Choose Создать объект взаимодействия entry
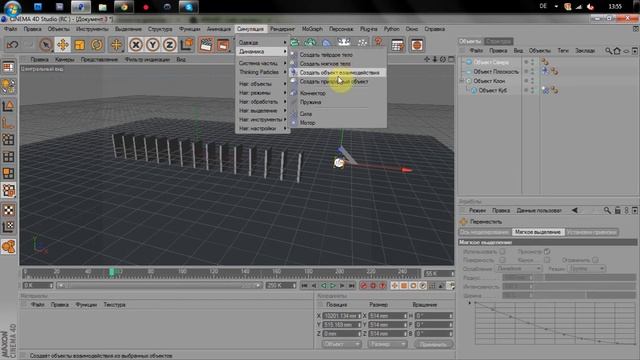 pyautogui.click(x=339, y=73)
